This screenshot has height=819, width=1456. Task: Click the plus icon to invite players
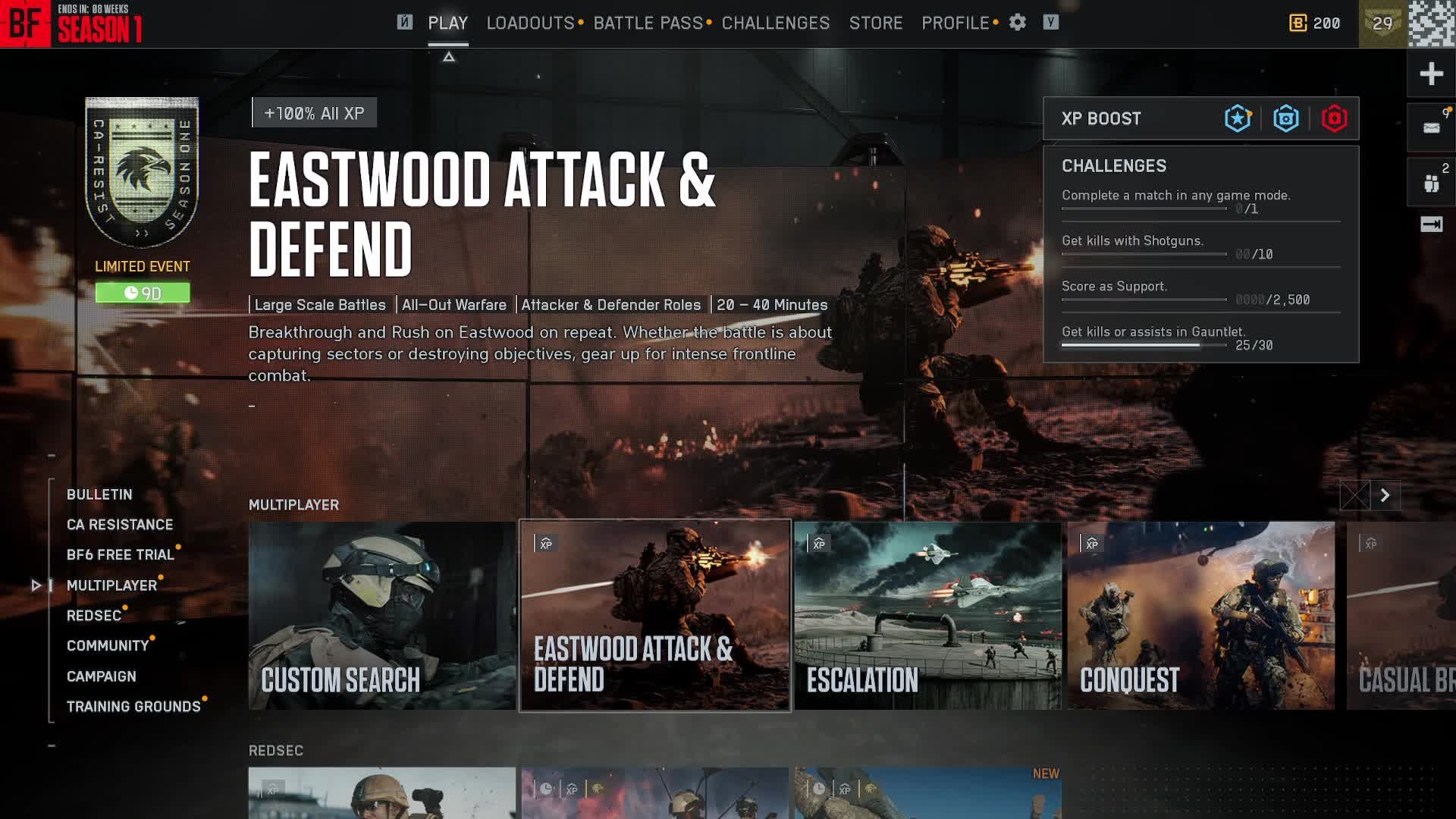tap(1431, 74)
